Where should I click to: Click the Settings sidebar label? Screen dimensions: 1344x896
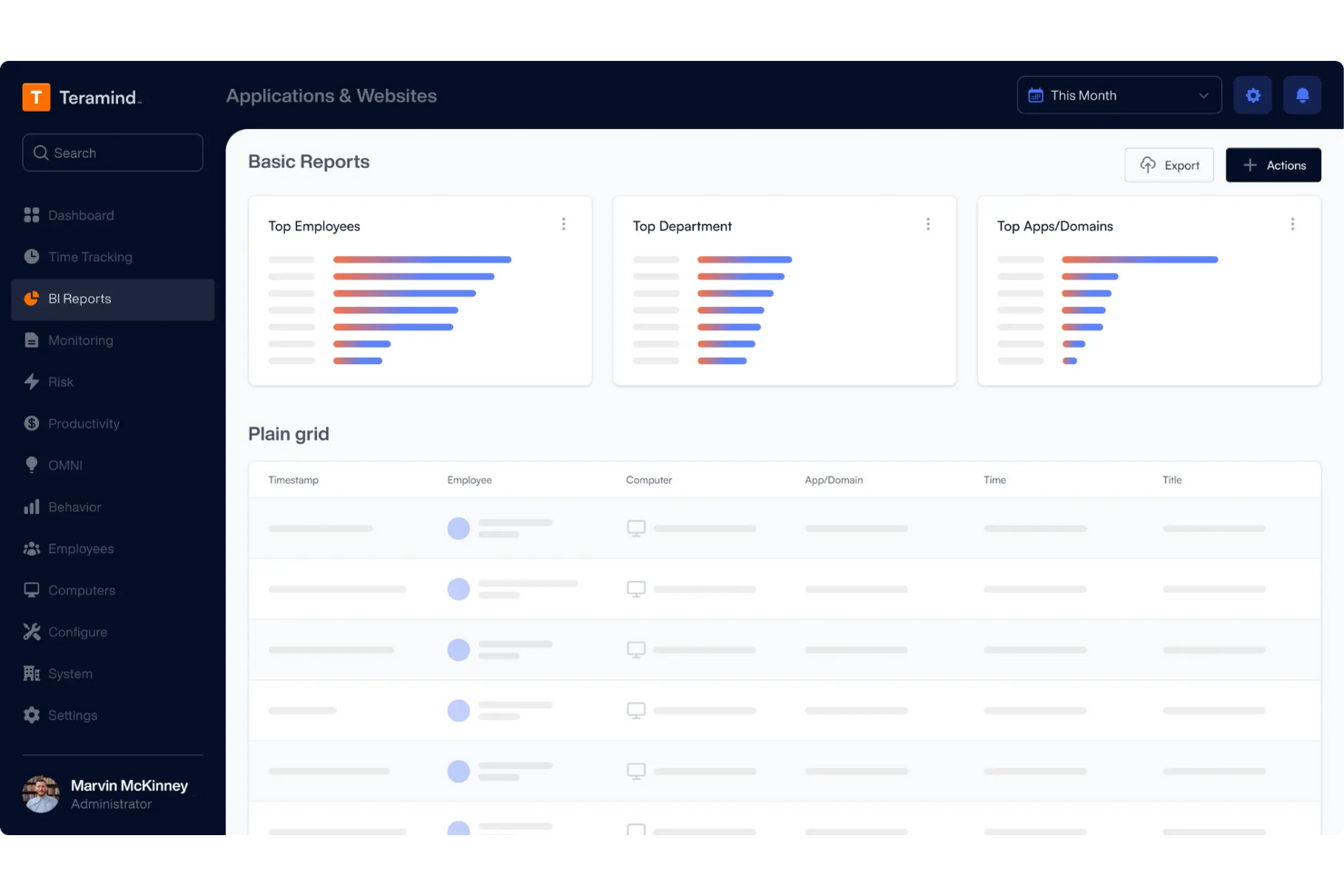73,715
